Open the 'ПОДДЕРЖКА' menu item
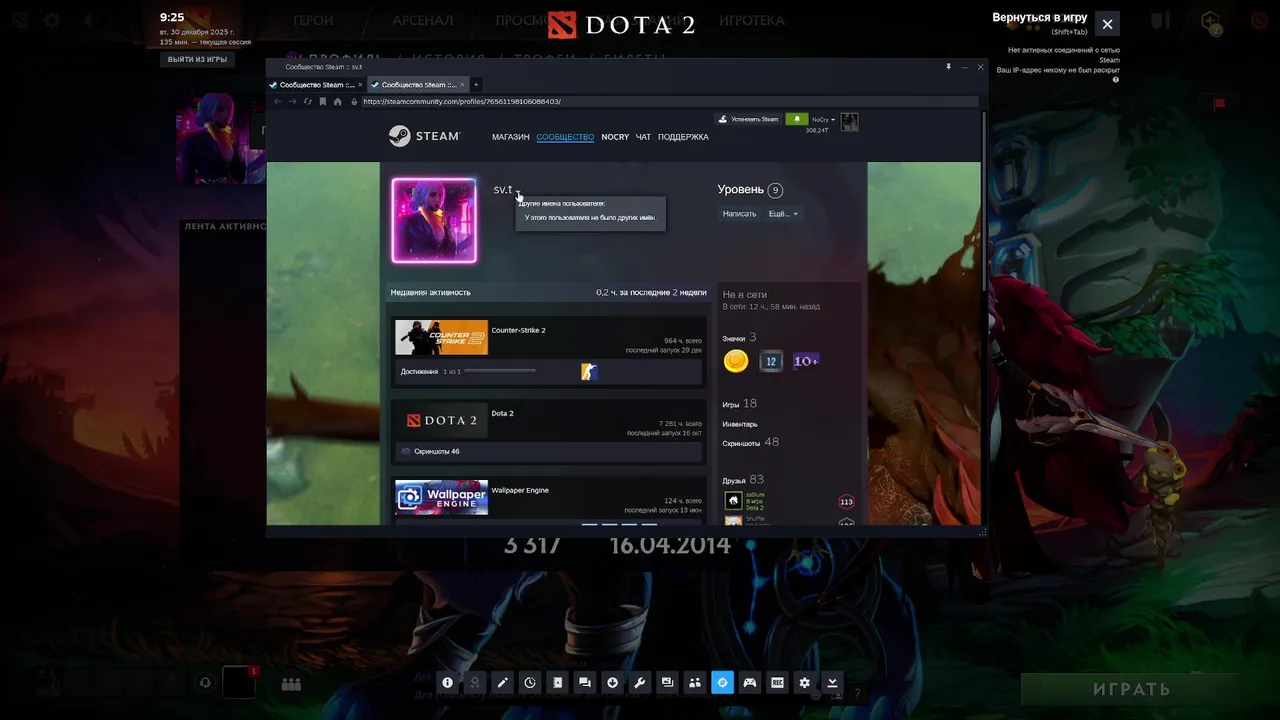 [x=683, y=137]
